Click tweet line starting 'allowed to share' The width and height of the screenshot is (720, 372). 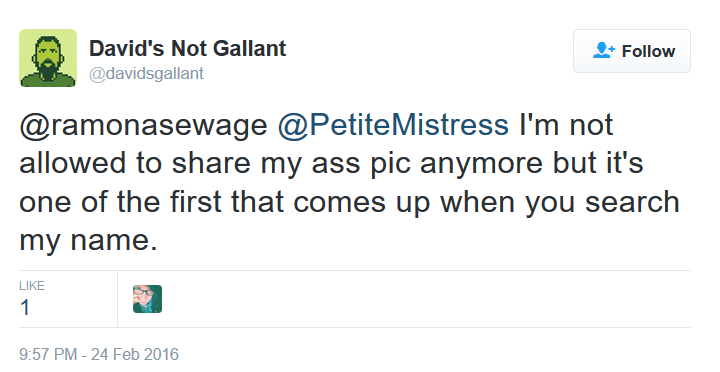coord(332,164)
